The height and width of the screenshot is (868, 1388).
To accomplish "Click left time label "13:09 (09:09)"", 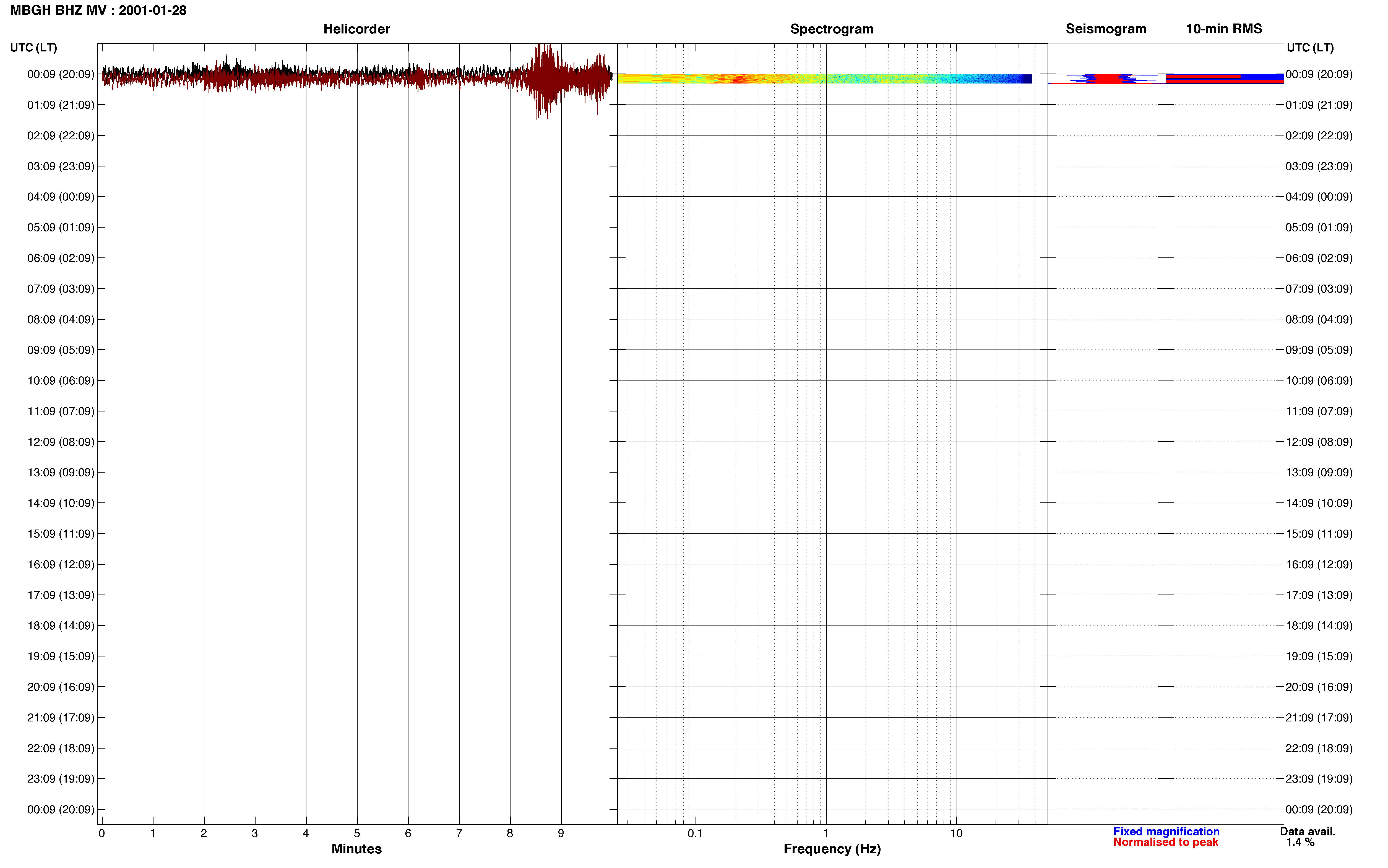I will click(60, 473).
